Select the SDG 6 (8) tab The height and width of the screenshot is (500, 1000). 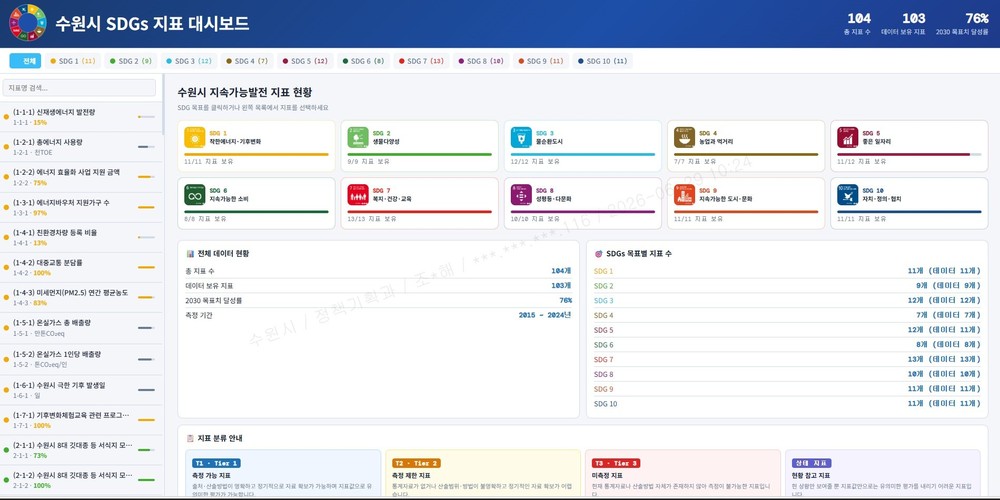pos(364,61)
